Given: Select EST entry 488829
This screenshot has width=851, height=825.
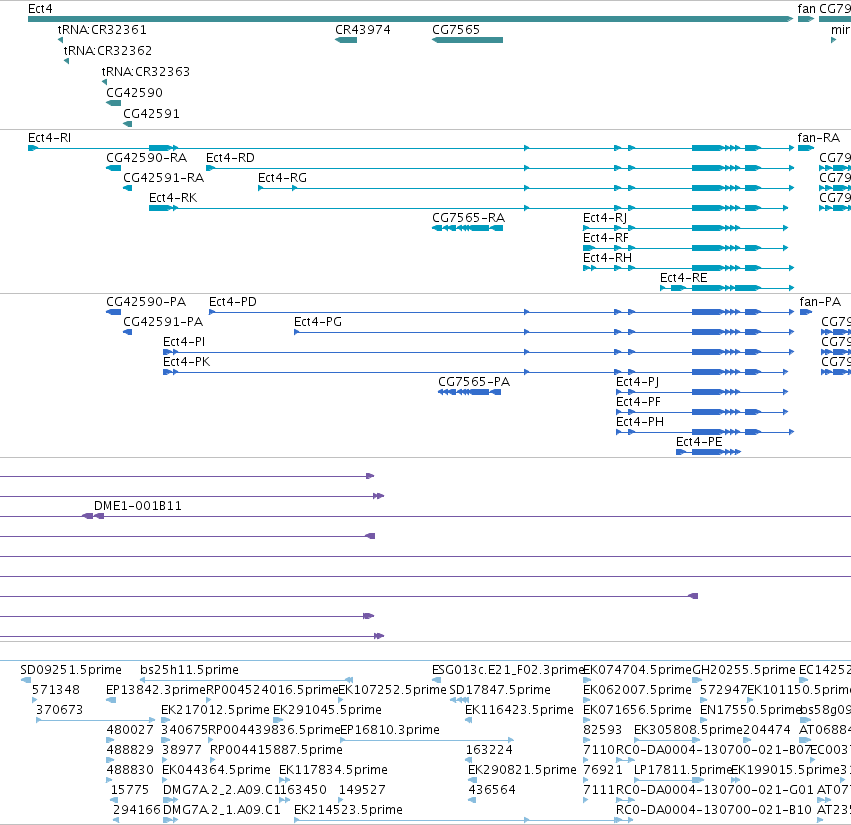Looking at the screenshot, I should [x=130, y=750].
